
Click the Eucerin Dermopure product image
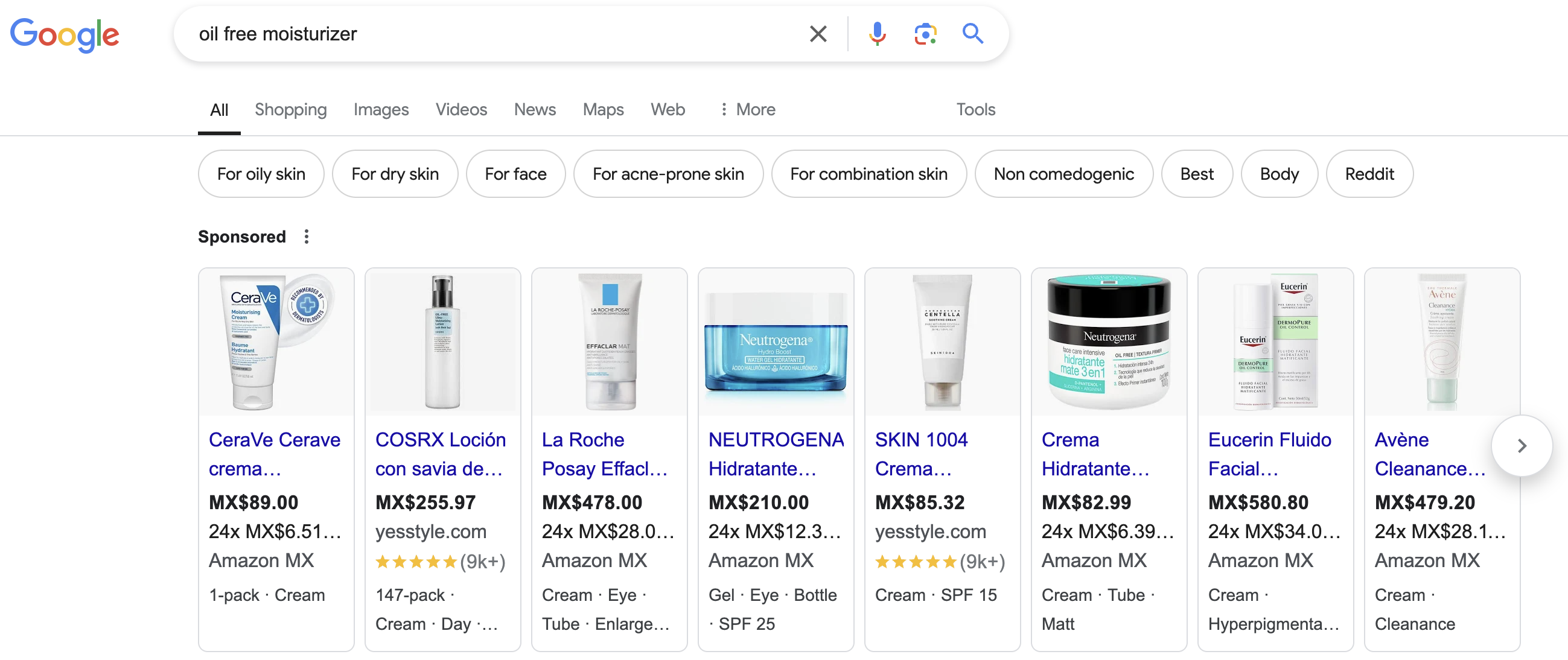point(1275,342)
